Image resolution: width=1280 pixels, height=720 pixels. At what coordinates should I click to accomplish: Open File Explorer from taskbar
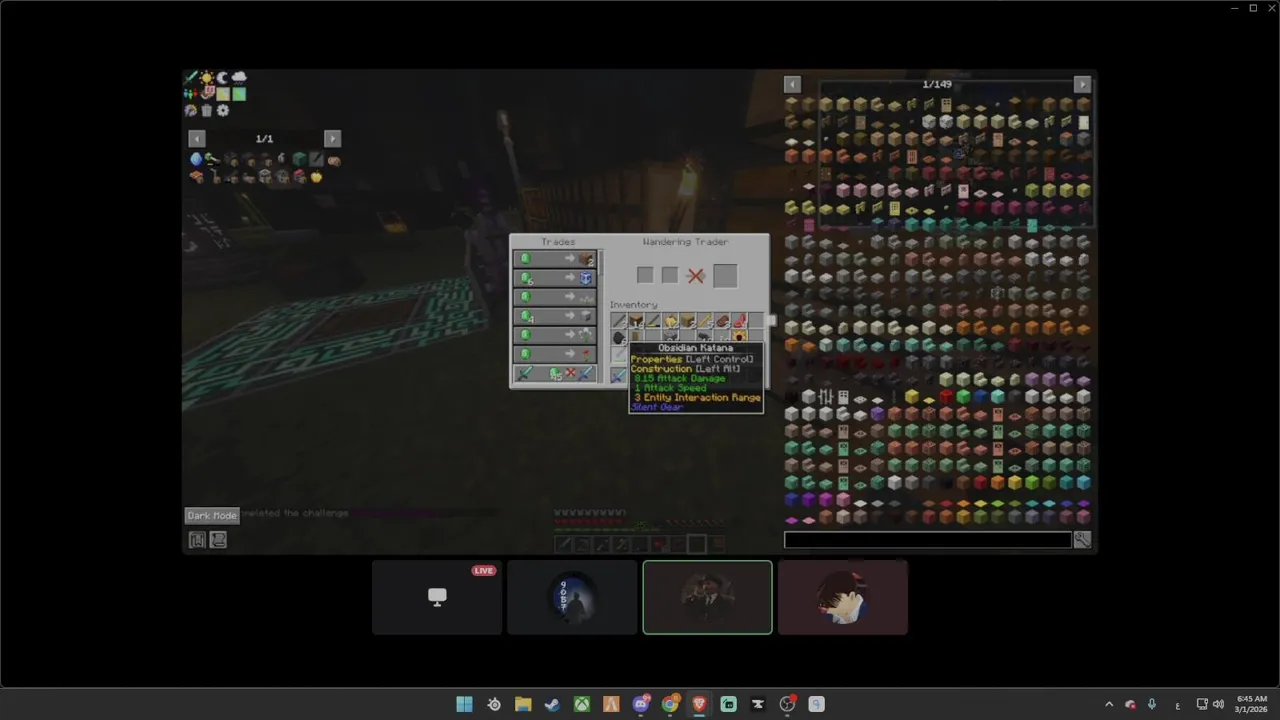coord(523,704)
